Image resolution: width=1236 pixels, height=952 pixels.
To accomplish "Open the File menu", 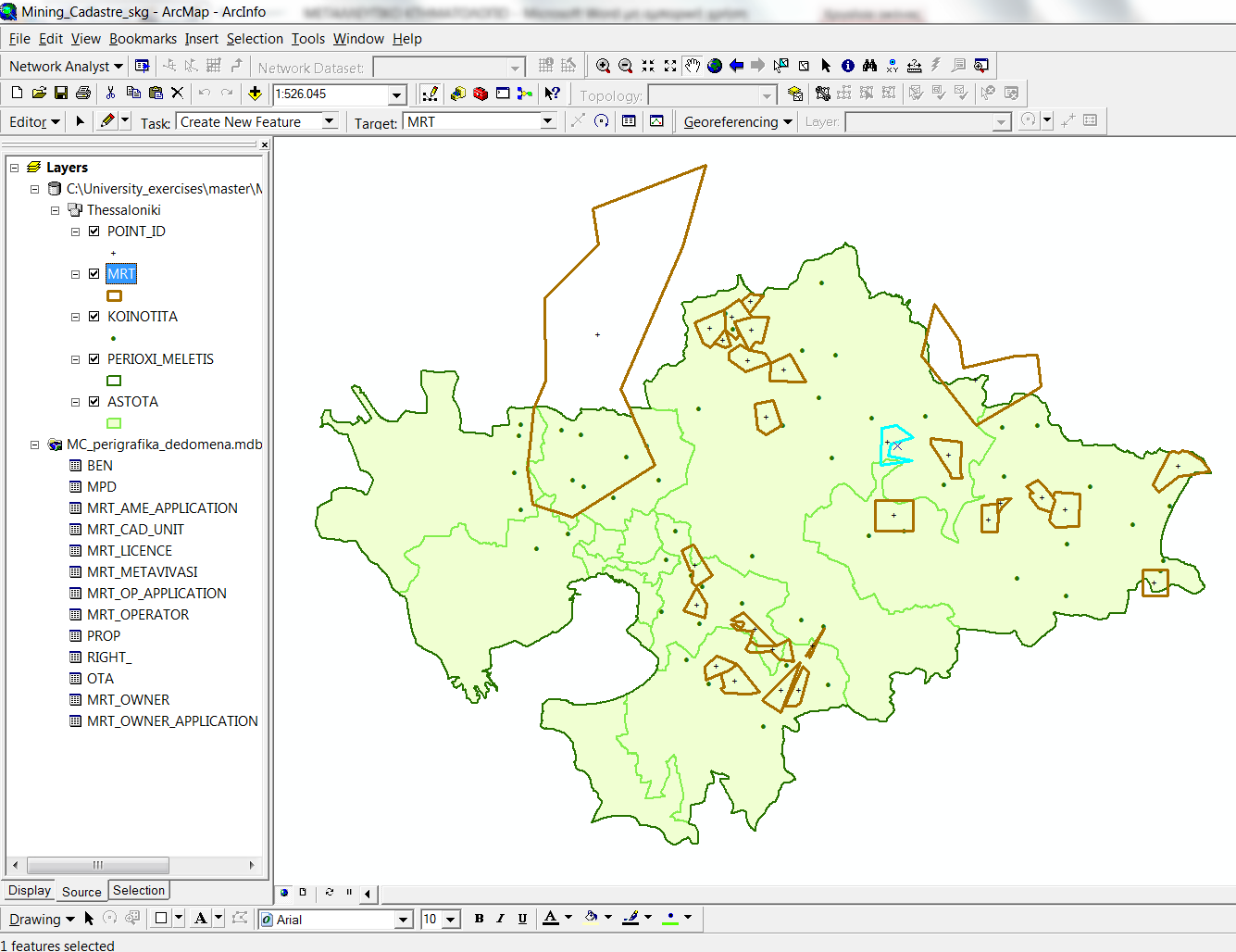I will click(x=19, y=39).
